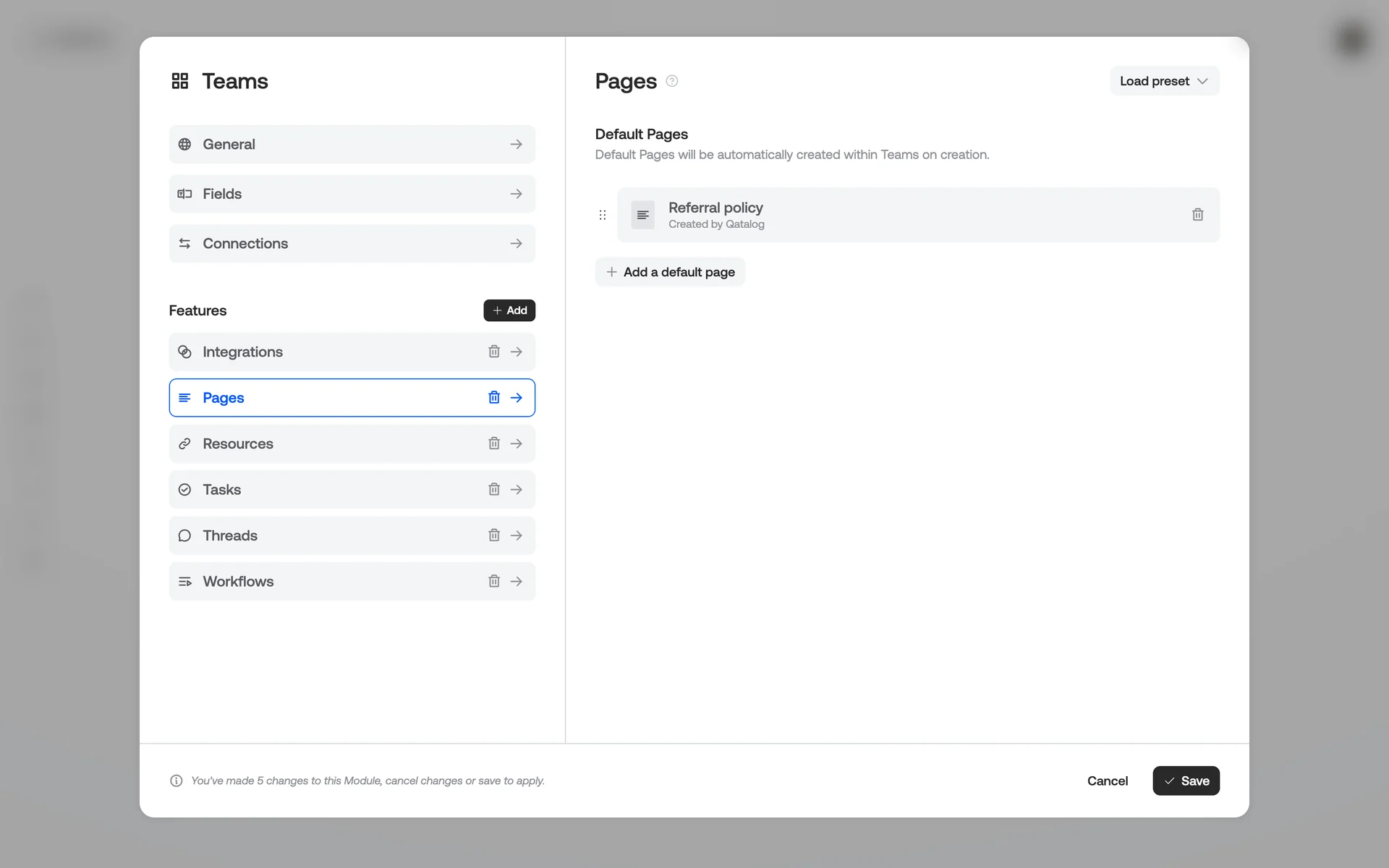Remove the Resources feature via trash icon

tap(494, 443)
